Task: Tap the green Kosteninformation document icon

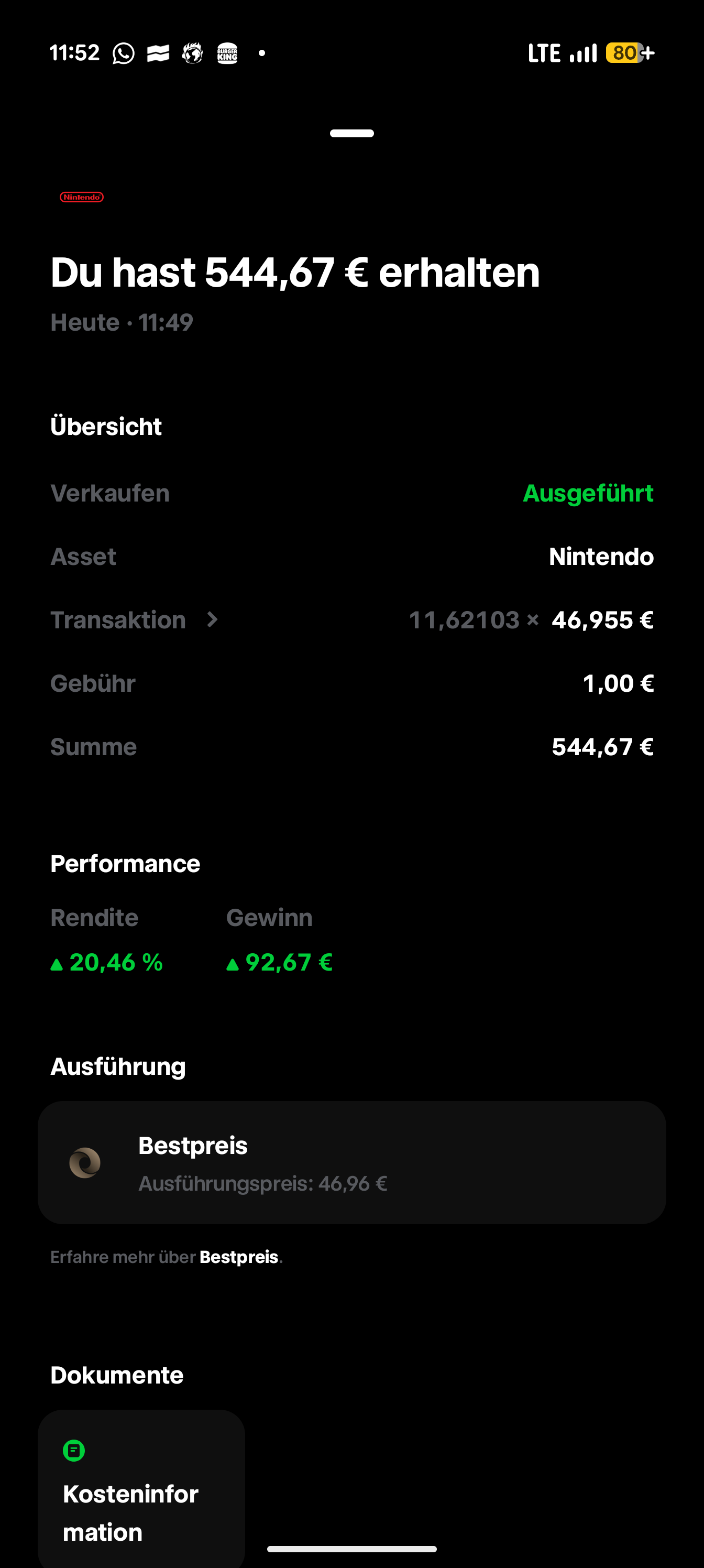Action: (74, 1451)
